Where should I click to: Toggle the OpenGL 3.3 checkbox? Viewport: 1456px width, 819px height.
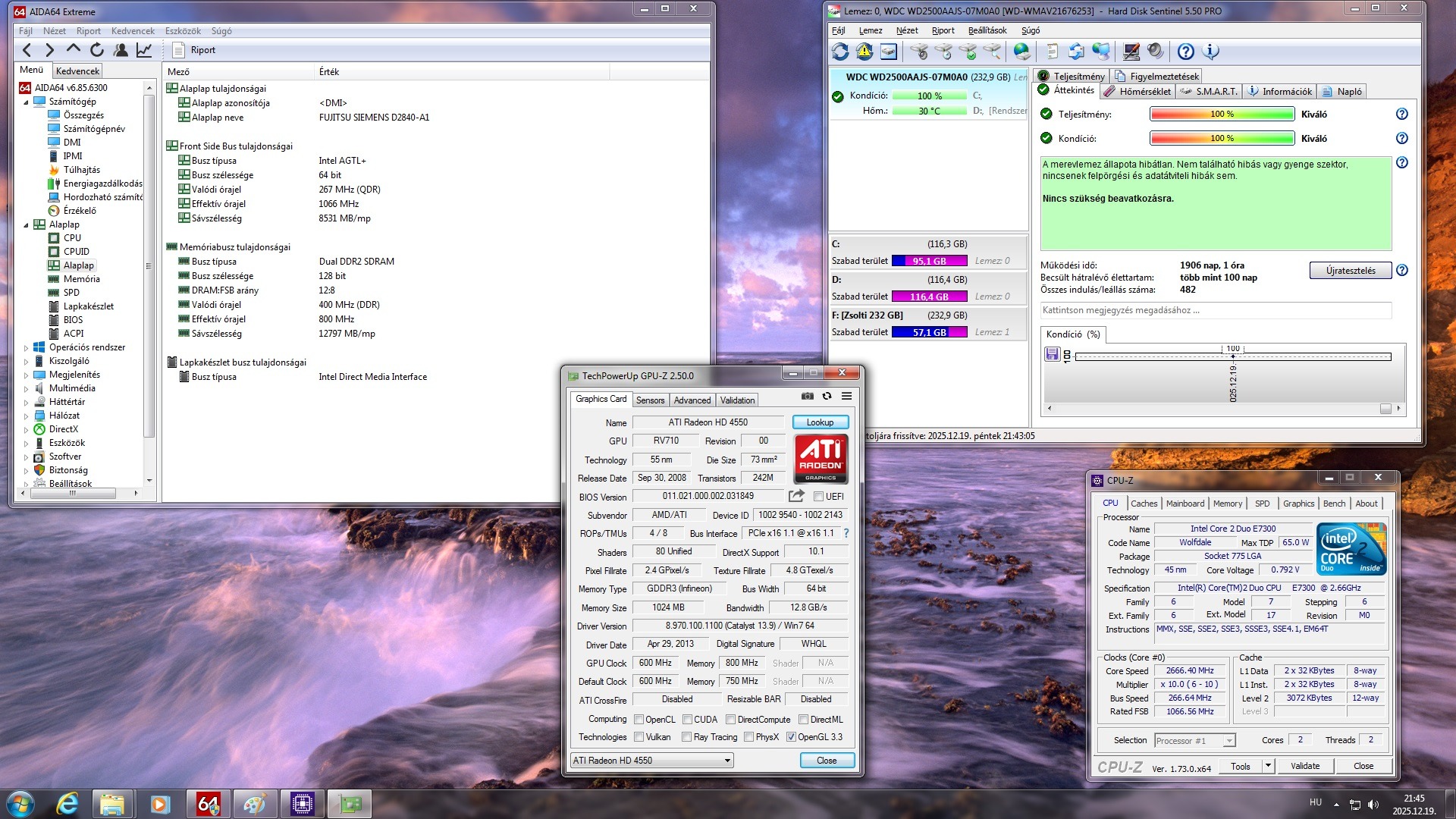click(791, 737)
